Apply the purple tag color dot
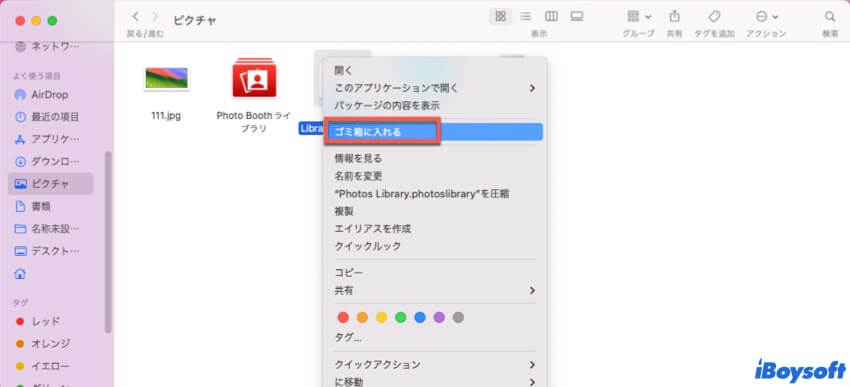Image resolution: width=850 pixels, height=387 pixels. click(x=439, y=318)
